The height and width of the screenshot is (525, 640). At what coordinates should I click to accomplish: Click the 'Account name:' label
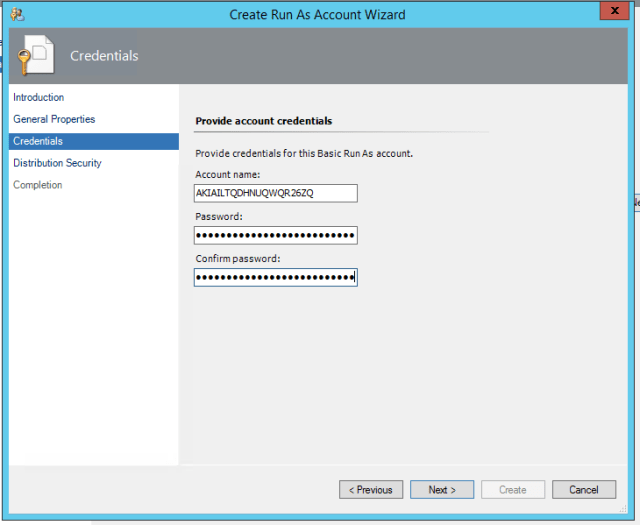pos(227,175)
